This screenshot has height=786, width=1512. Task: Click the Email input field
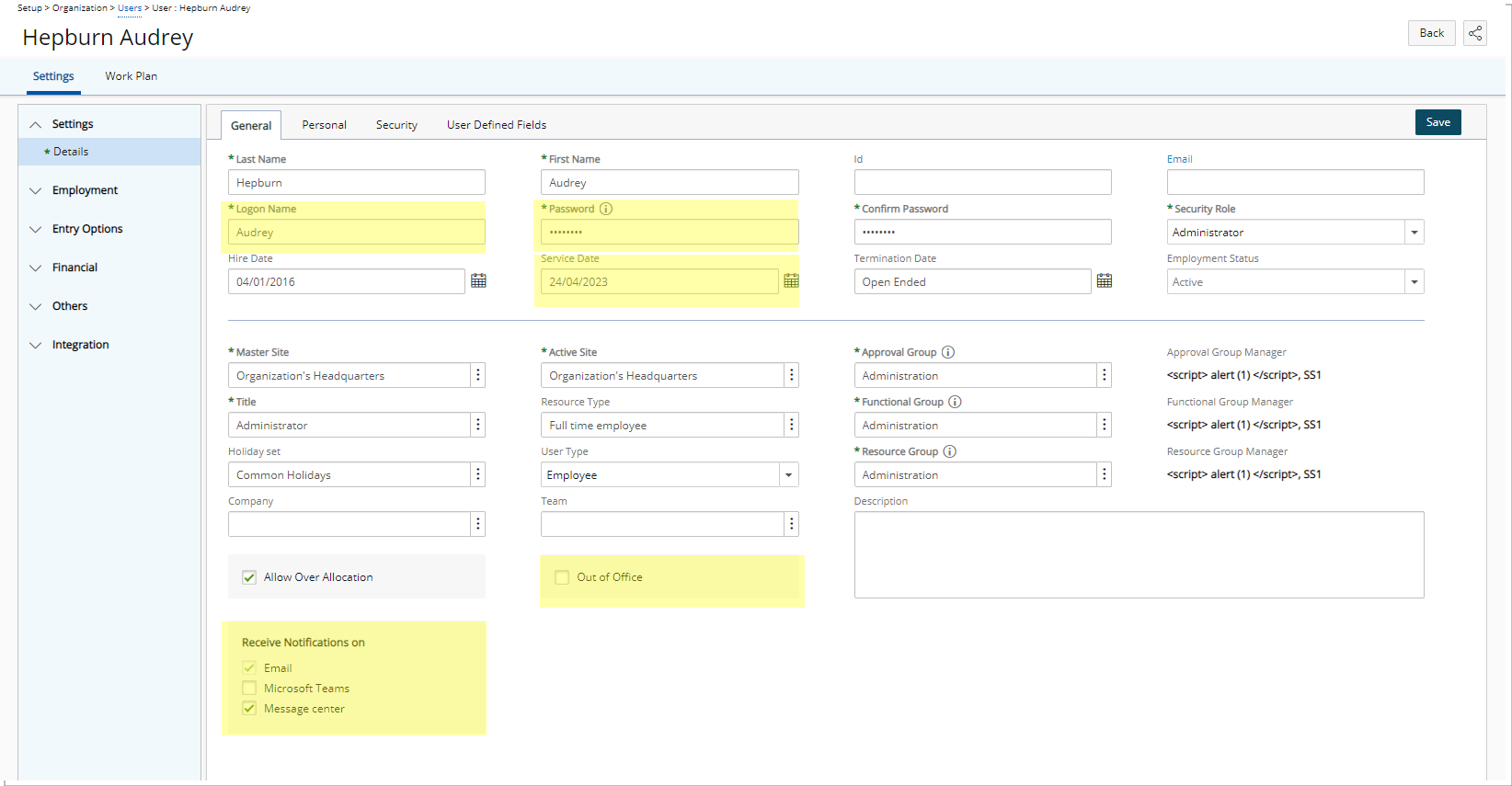click(x=1296, y=182)
